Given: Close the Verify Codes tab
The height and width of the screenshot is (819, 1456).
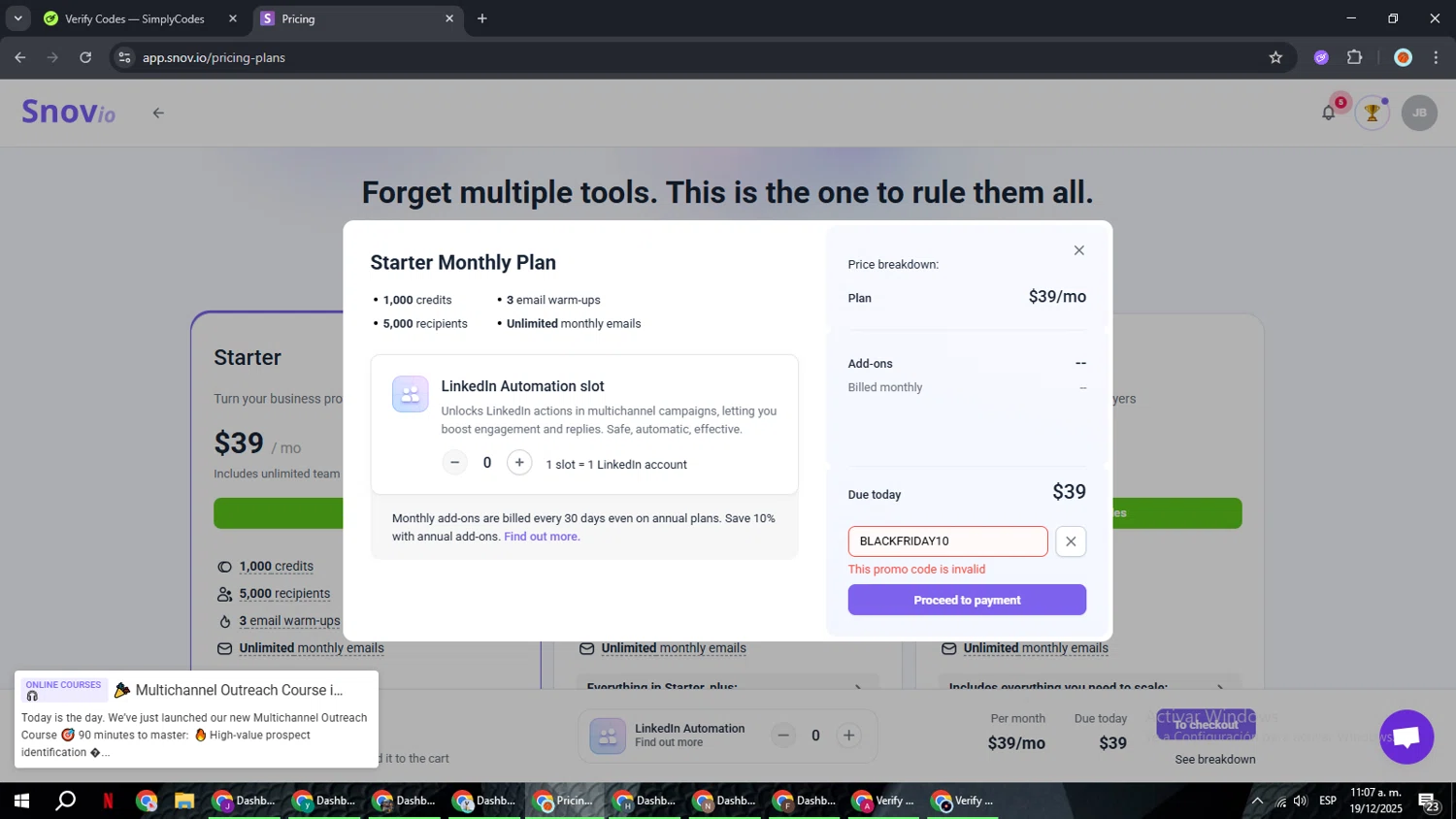Looking at the screenshot, I should [232, 18].
